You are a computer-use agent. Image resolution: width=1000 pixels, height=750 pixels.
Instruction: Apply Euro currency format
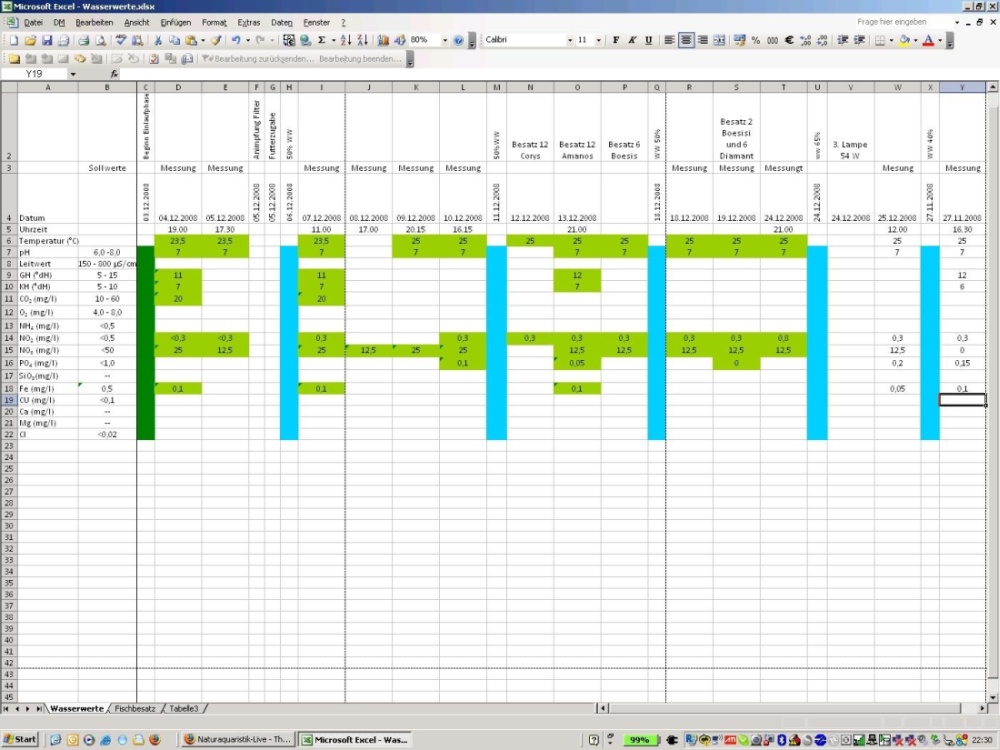pyautogui.click(x=788, y=41)
